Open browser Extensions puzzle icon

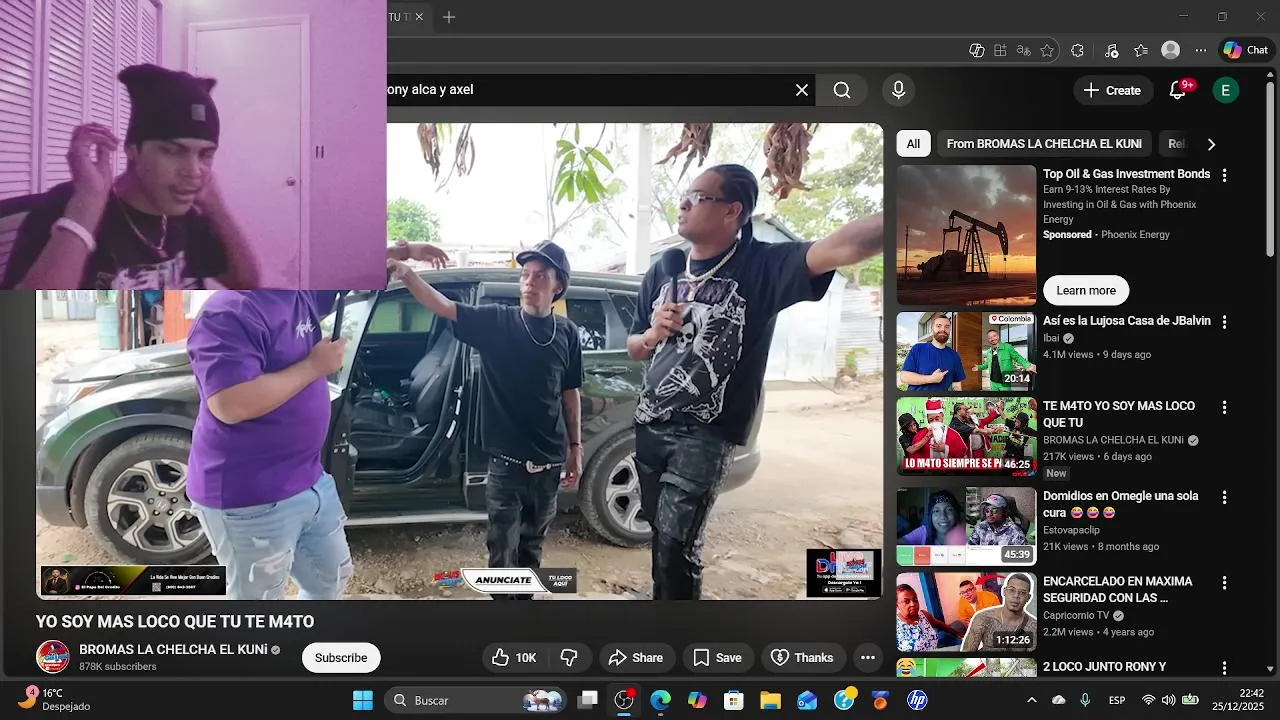1077,50
